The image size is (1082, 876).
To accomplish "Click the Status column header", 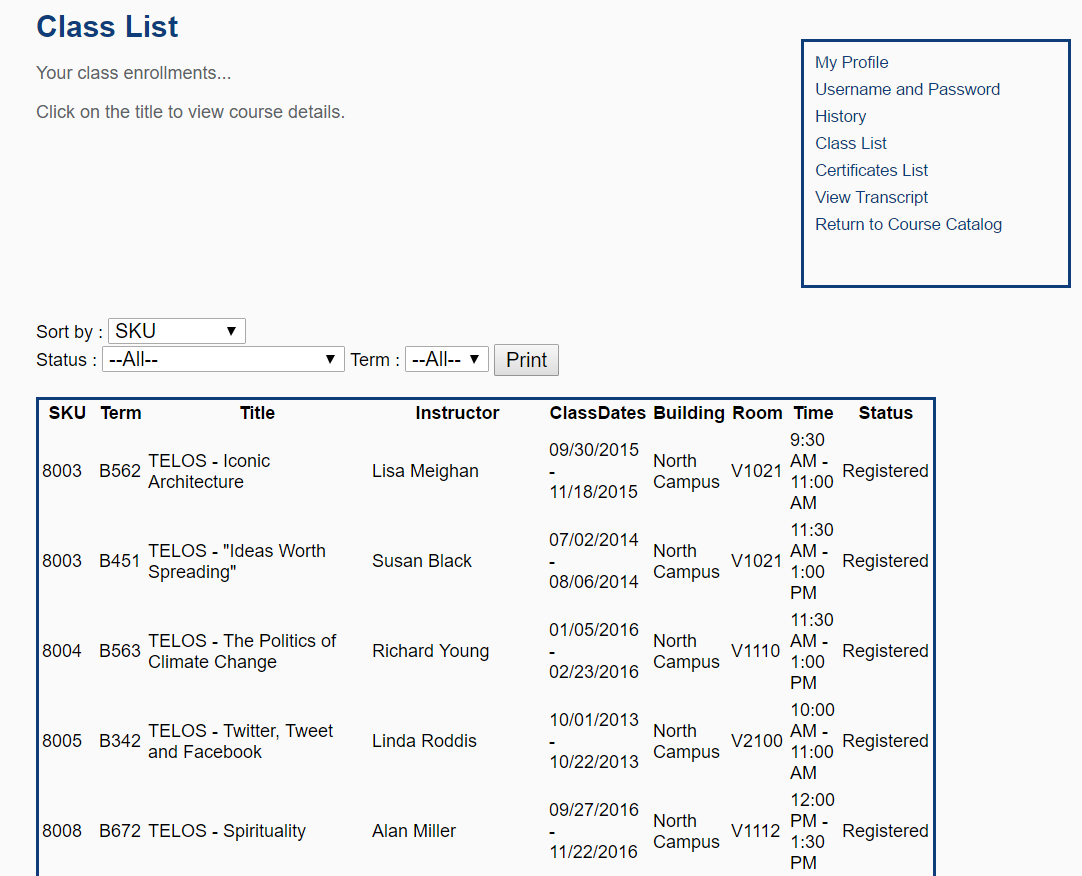I will 885,413.
